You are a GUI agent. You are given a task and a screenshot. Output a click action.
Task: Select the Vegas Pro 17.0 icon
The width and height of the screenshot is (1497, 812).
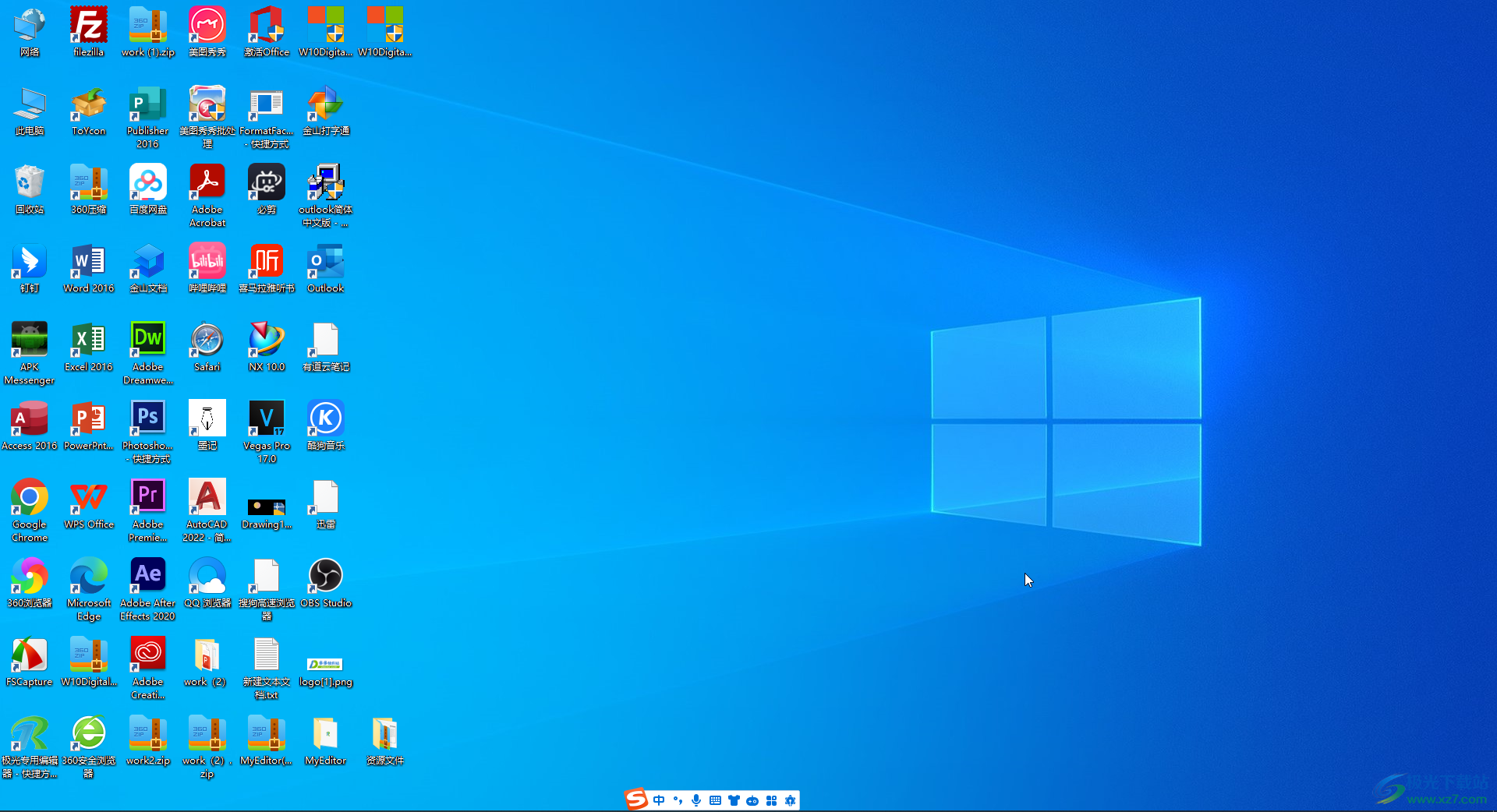[267, 419]
